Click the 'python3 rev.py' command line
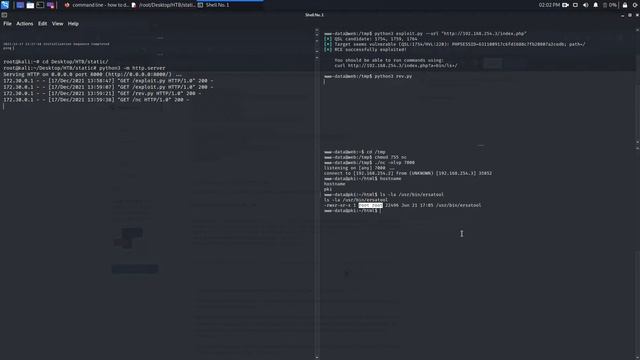This screenshot has width=640, height=360. tap(368, 76)
